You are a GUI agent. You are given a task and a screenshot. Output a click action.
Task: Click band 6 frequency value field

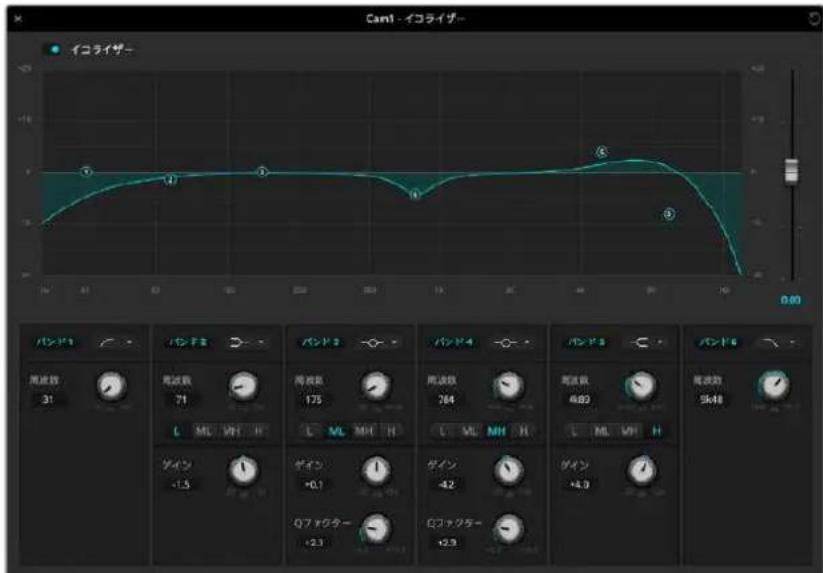(711, 399)
